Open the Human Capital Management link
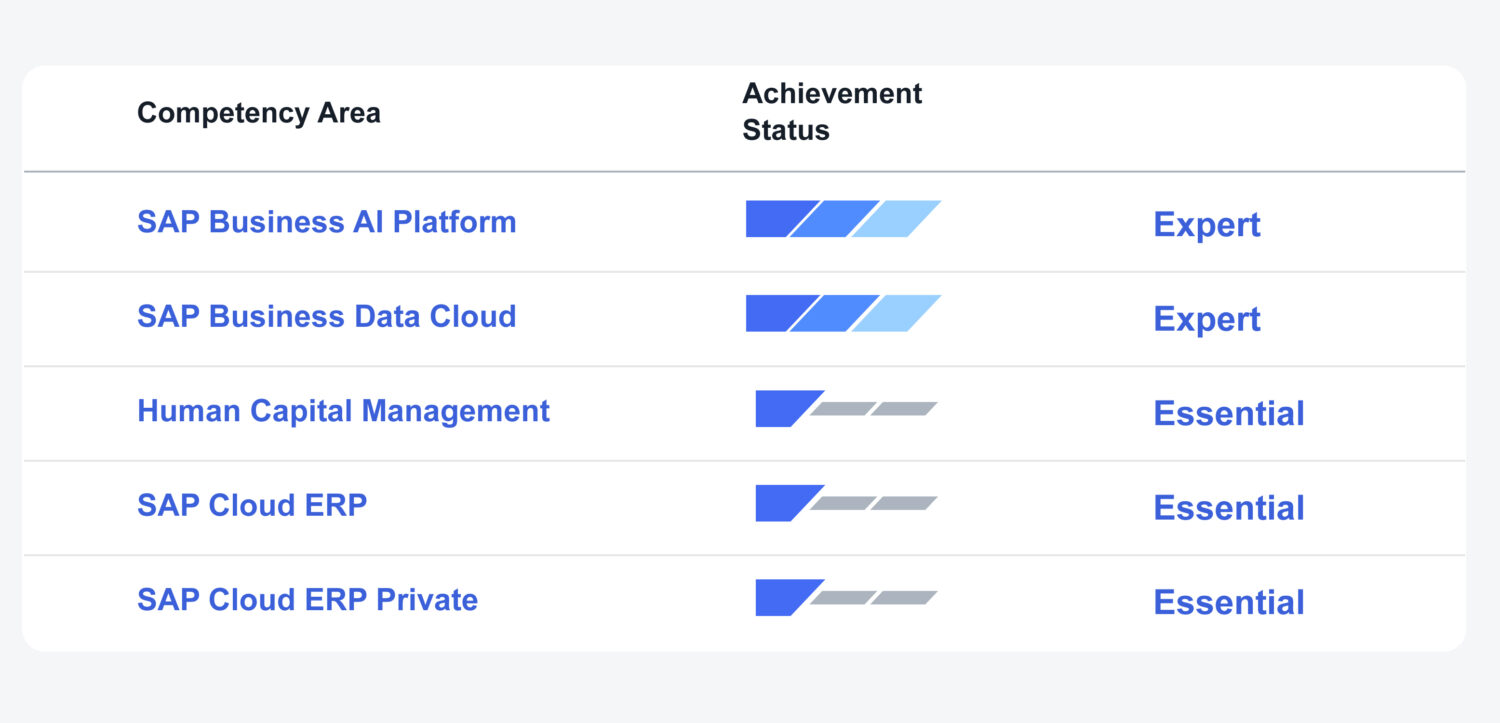Viewport: 1500px width, 723px height. [343, 410]
